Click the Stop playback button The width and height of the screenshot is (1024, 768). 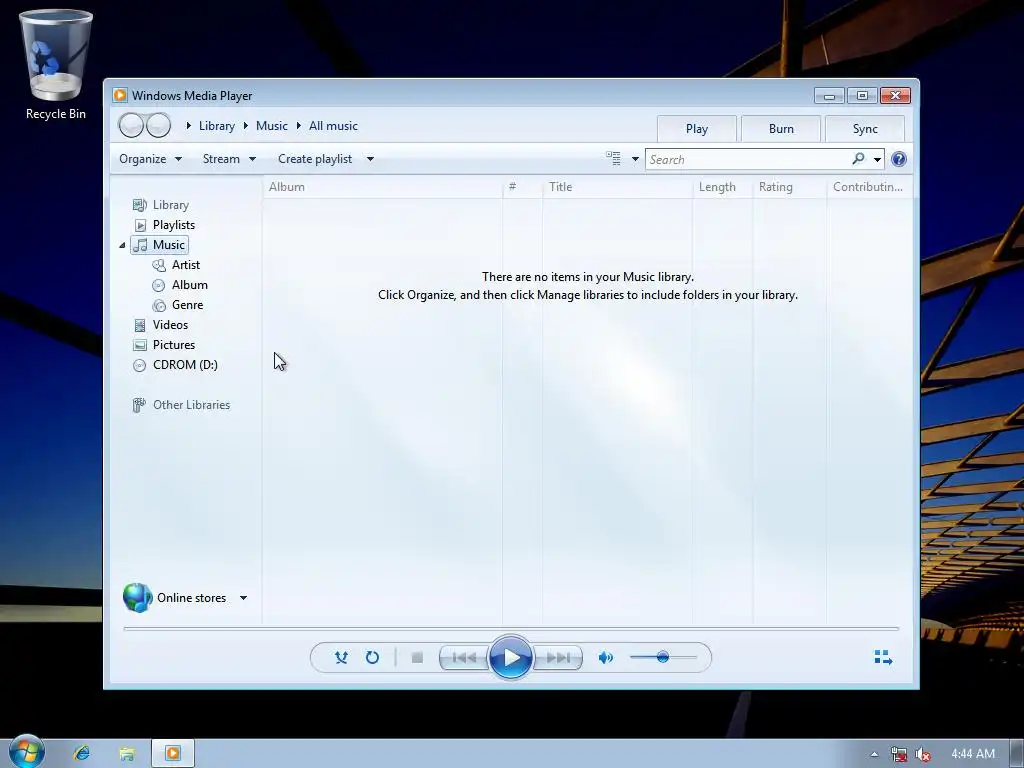click(x=417, y=657)
